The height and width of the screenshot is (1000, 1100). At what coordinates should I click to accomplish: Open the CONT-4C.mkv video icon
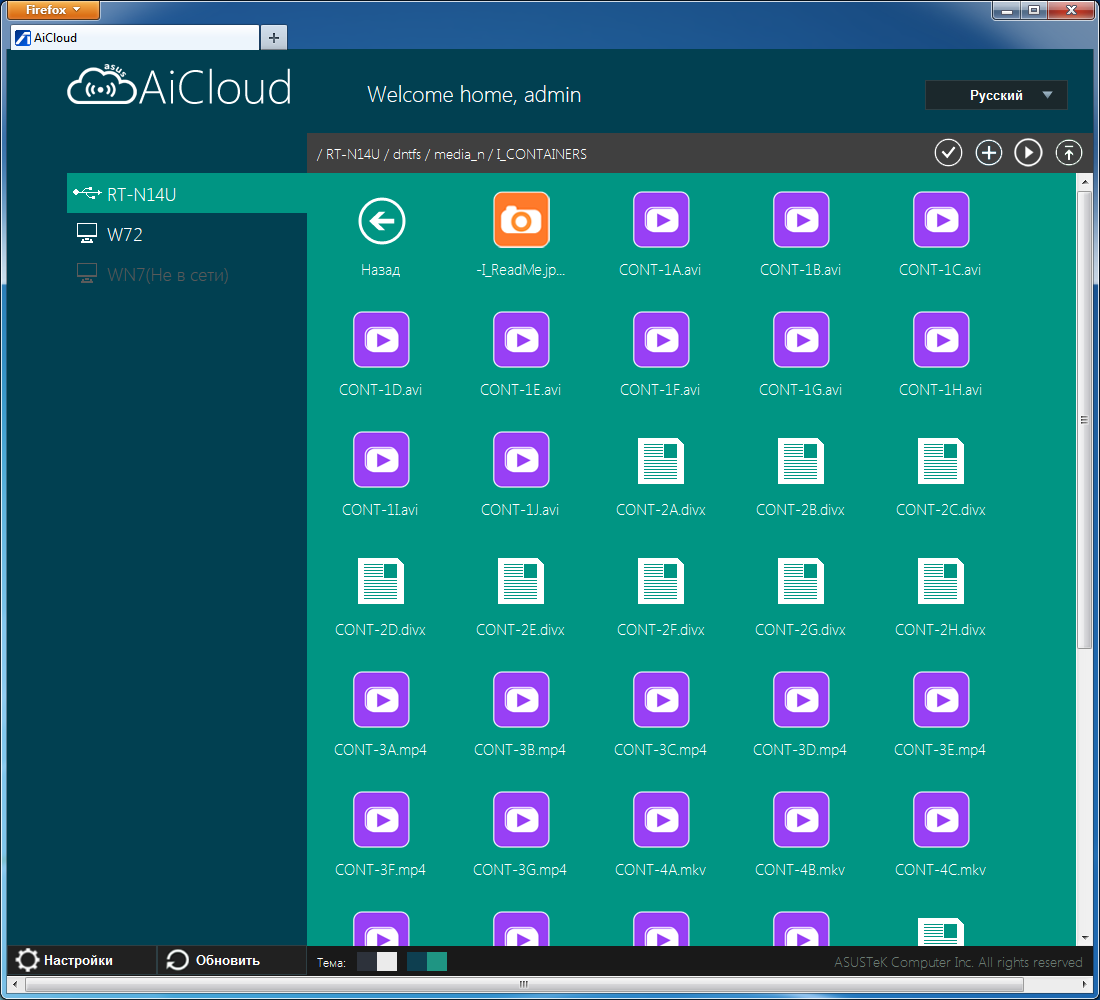pyautogui.click(x=941, y=820)
